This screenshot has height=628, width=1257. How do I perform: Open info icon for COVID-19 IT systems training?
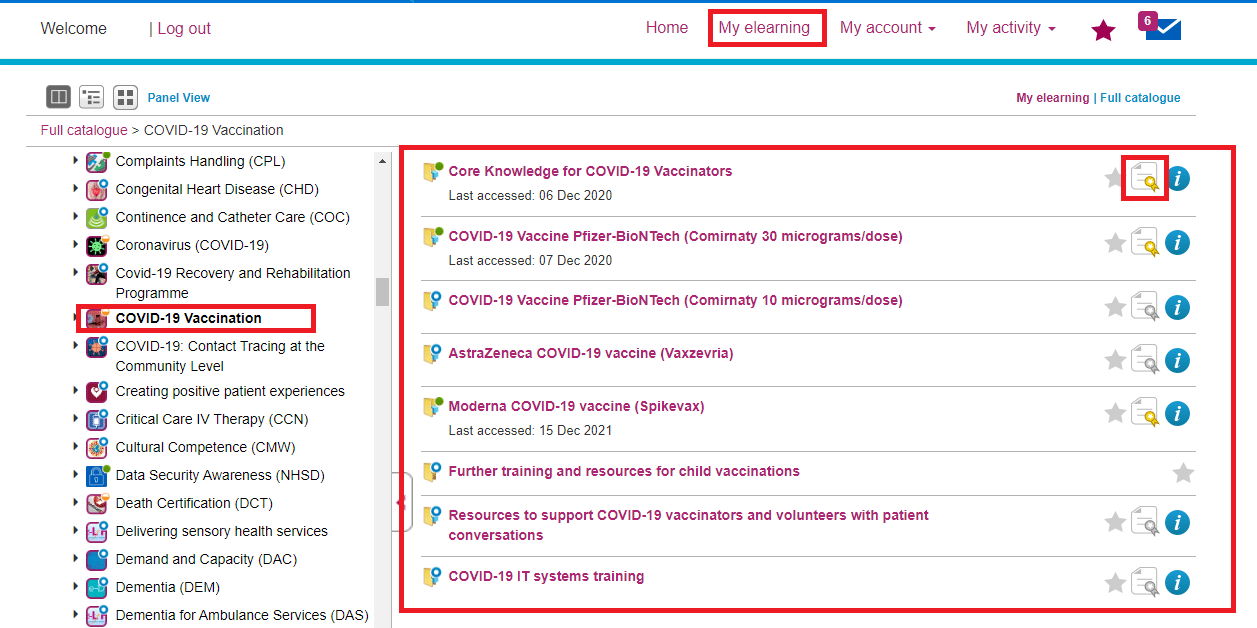click(x=1178, y=582)
